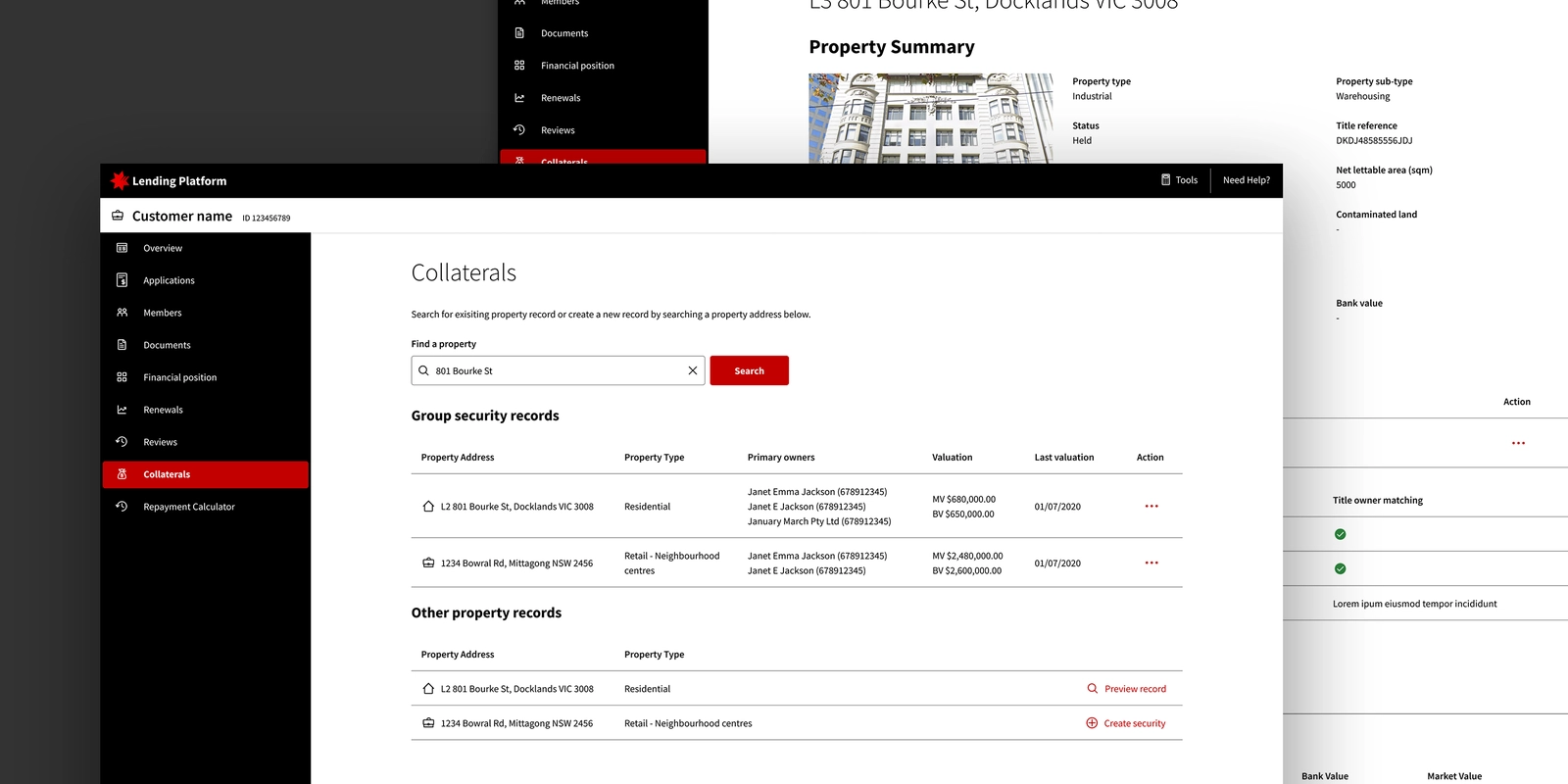Click briefcase icon in Other property records Bowral row

(x=428, y=723)
